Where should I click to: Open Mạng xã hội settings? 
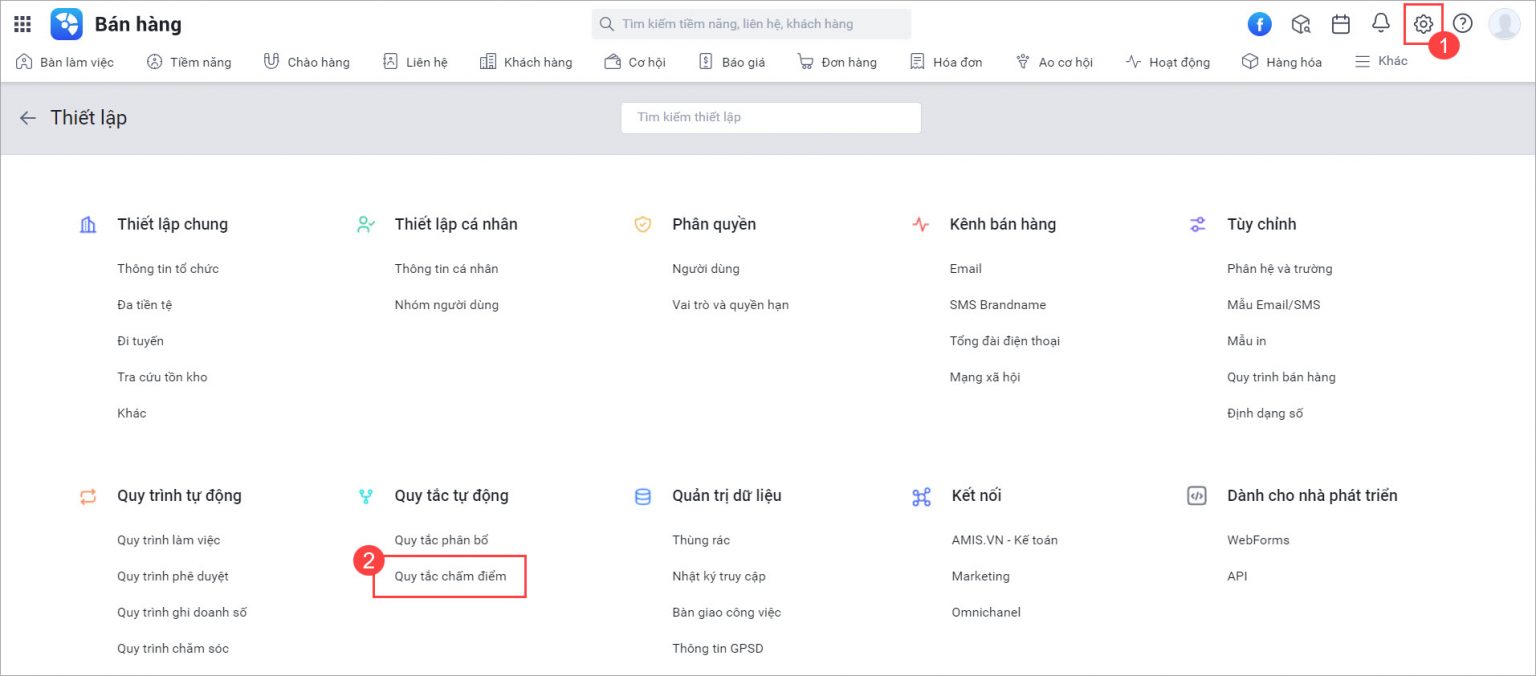coord(985,377)
